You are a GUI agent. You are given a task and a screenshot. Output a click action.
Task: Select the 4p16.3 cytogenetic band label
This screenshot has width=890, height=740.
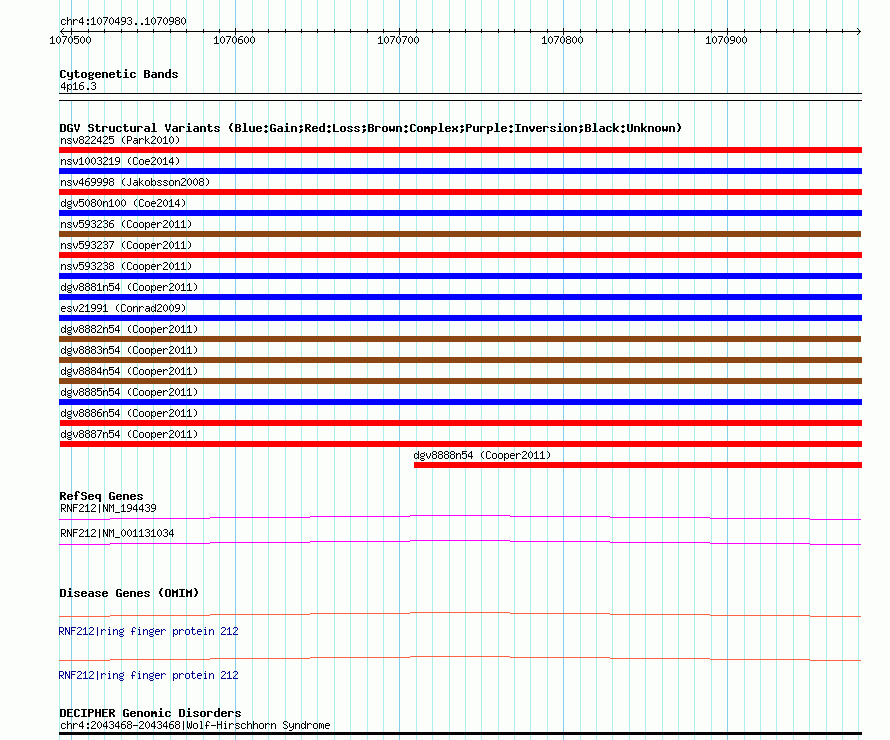78,86
